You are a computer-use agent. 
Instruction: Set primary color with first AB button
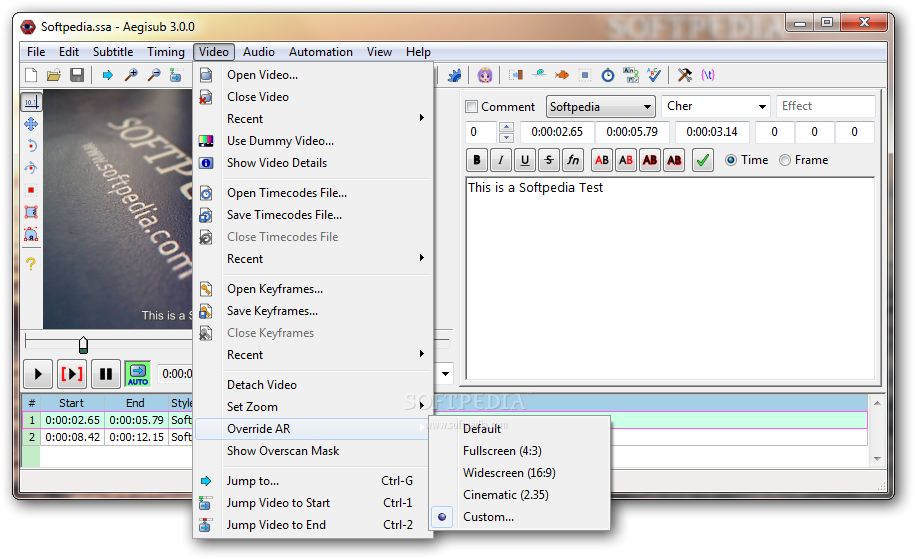pos(602,160)
